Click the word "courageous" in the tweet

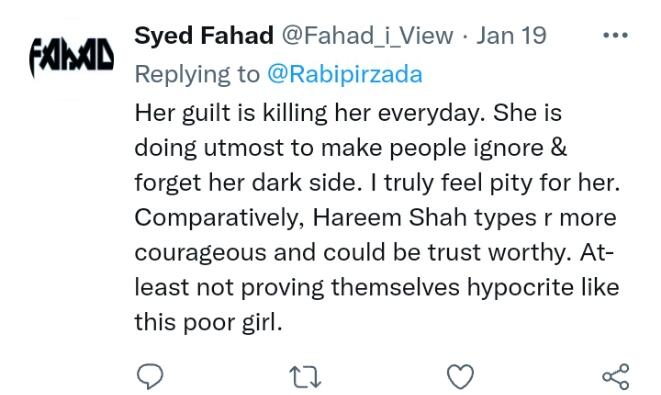pos(201,253)
